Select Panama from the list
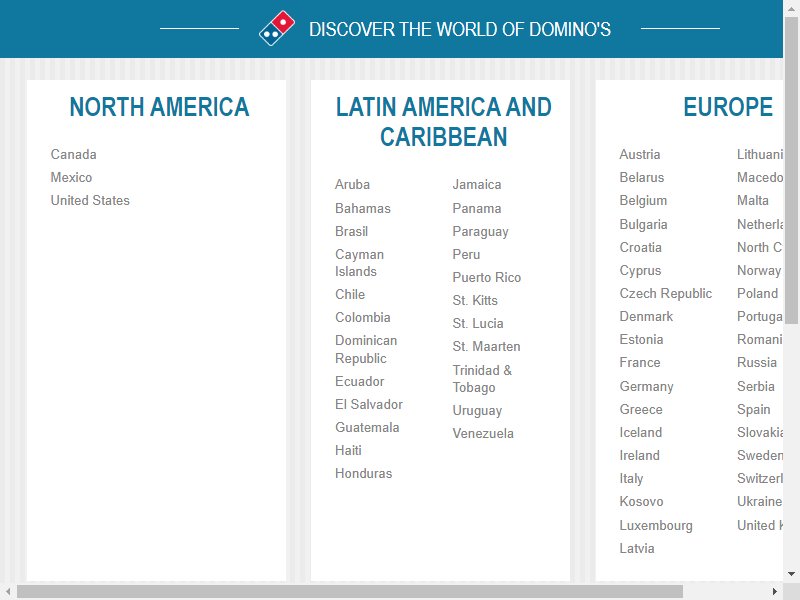Image resolution: width=800 pixels, height=600 pixels. click(x=477, y=208)
